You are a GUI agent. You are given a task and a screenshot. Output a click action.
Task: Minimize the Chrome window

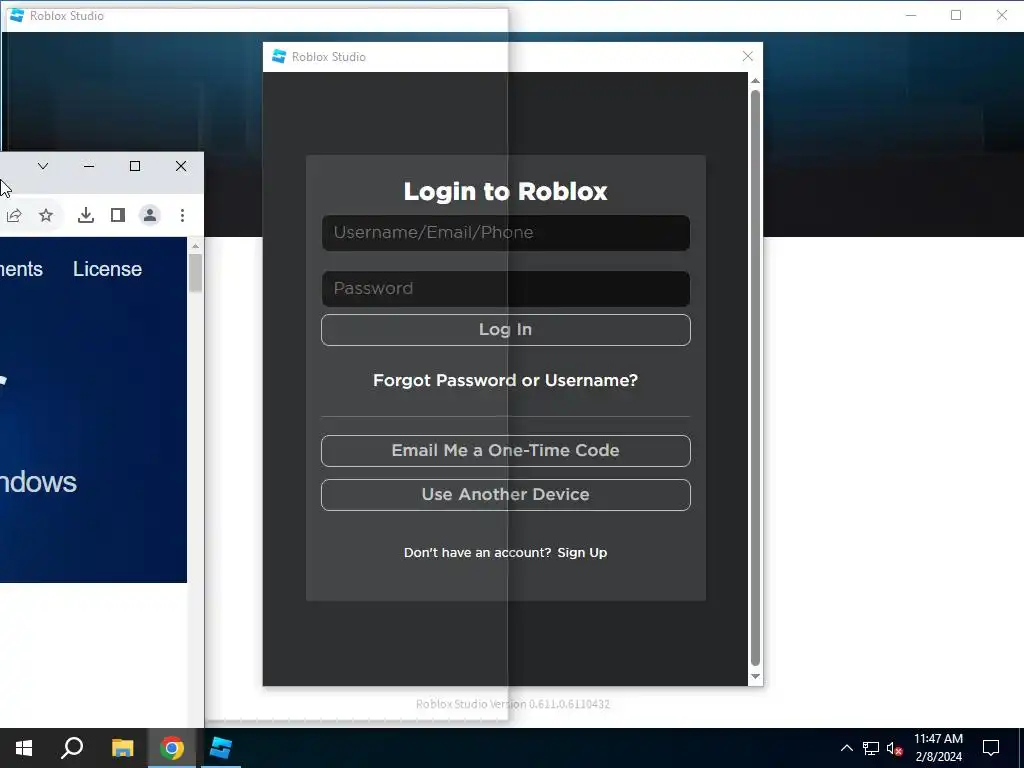(89, 166)
